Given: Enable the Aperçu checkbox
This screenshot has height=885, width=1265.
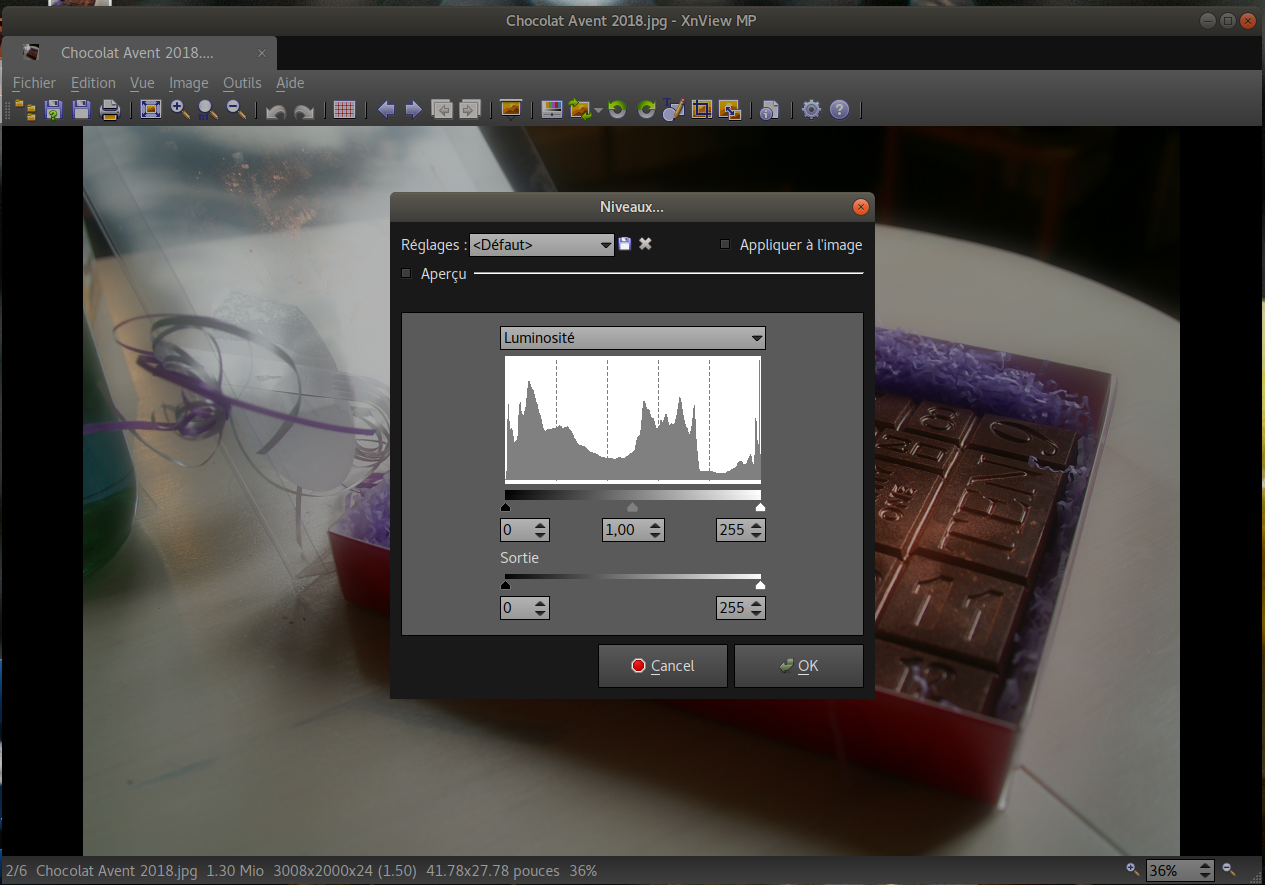Looking at the screenshot, I should [406, 273].
